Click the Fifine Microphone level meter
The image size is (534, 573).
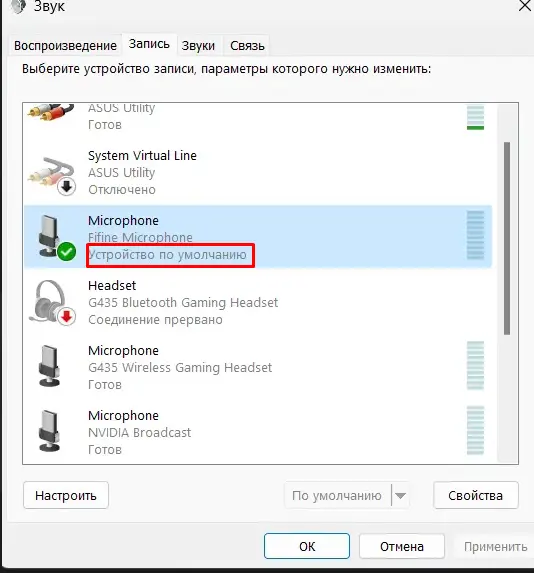[x=475, y=235]
